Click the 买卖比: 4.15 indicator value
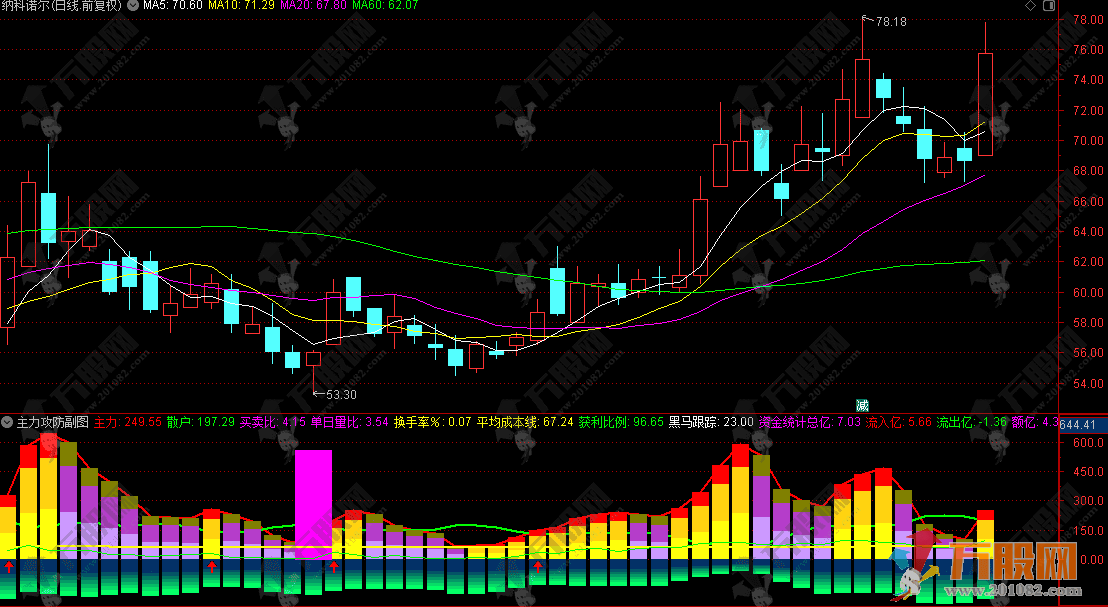Screen dimensions: 1108x607 [273, 423]
